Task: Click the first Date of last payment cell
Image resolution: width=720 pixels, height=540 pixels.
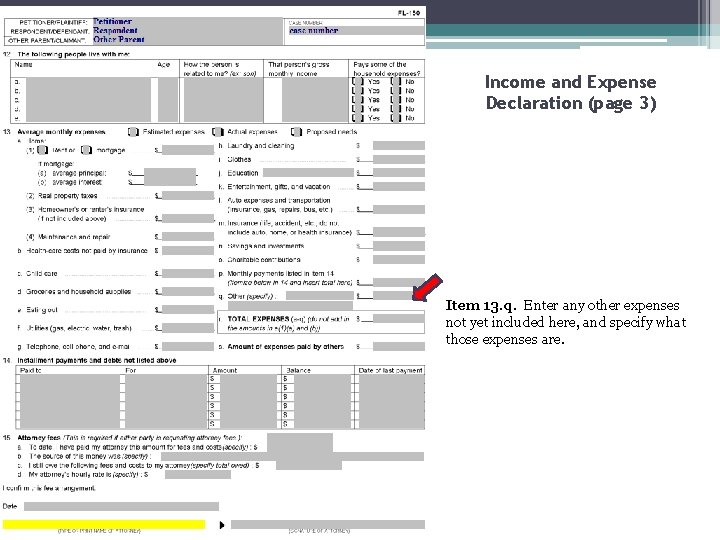Action: [x=391, y=379]
